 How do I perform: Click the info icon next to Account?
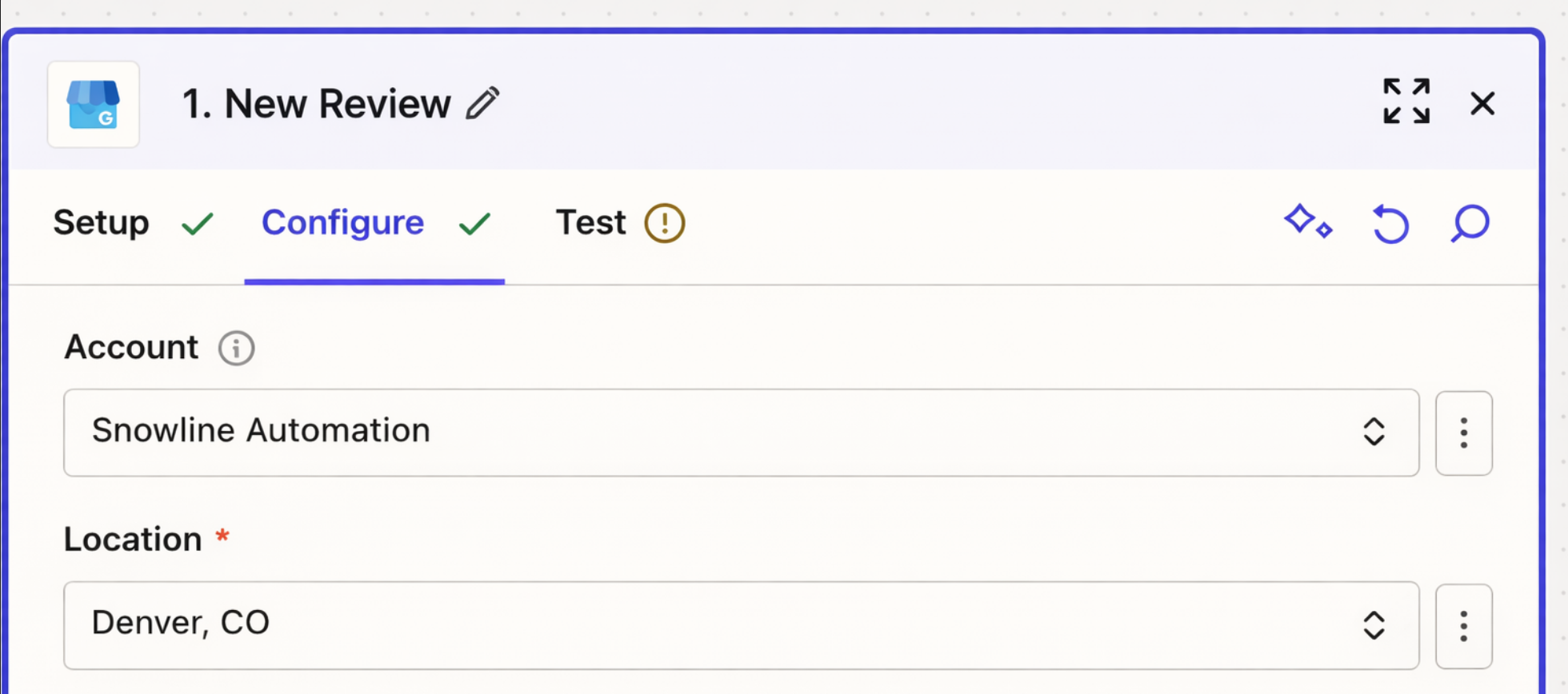236,348
